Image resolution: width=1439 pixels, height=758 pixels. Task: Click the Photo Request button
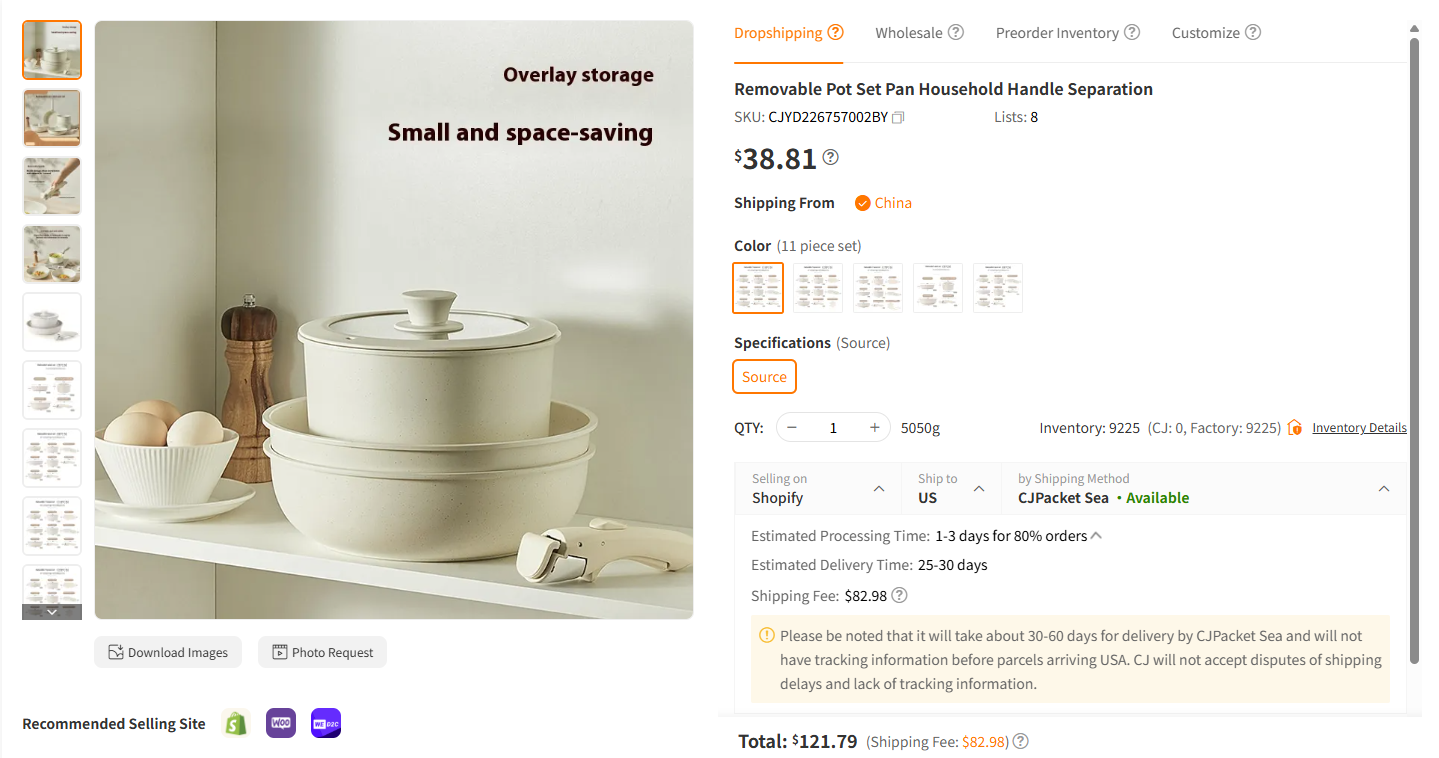click(x=322, y=651)
